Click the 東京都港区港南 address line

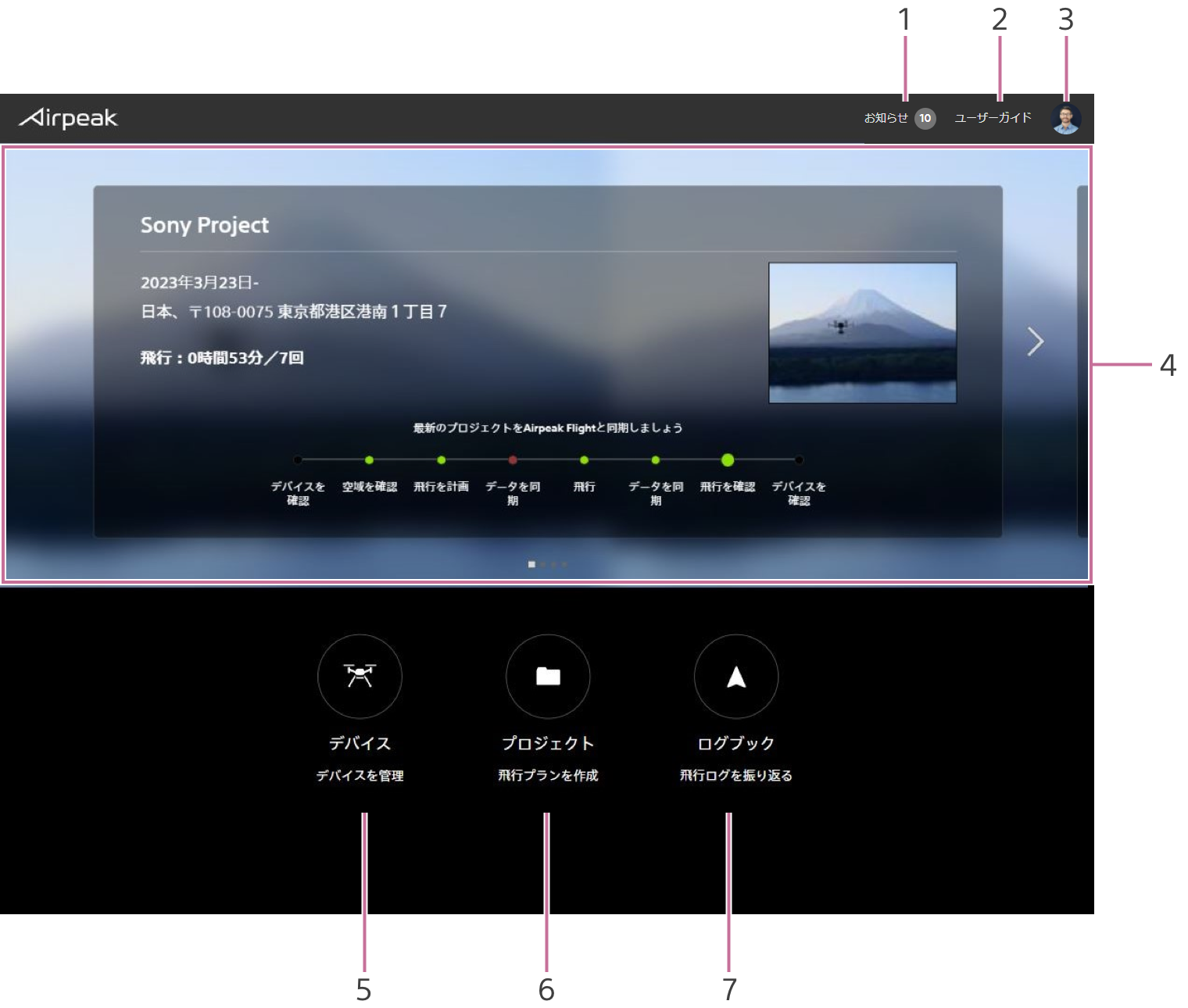pos(294,312)
